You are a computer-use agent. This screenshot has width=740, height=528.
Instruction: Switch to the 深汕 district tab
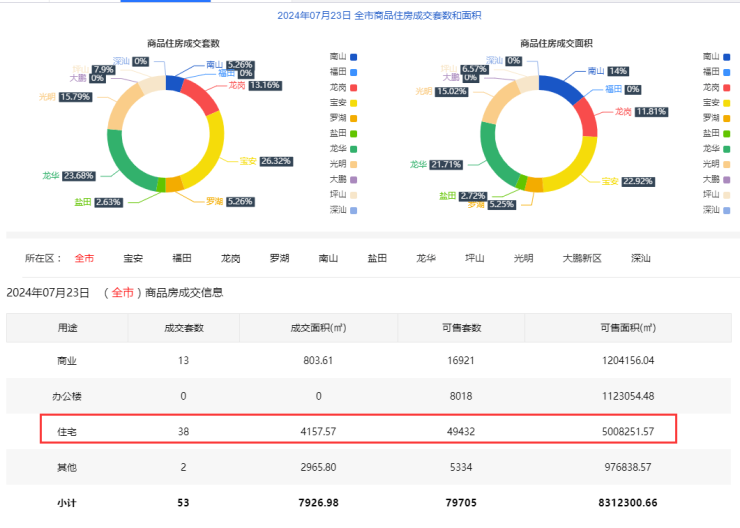click(641, 258)
